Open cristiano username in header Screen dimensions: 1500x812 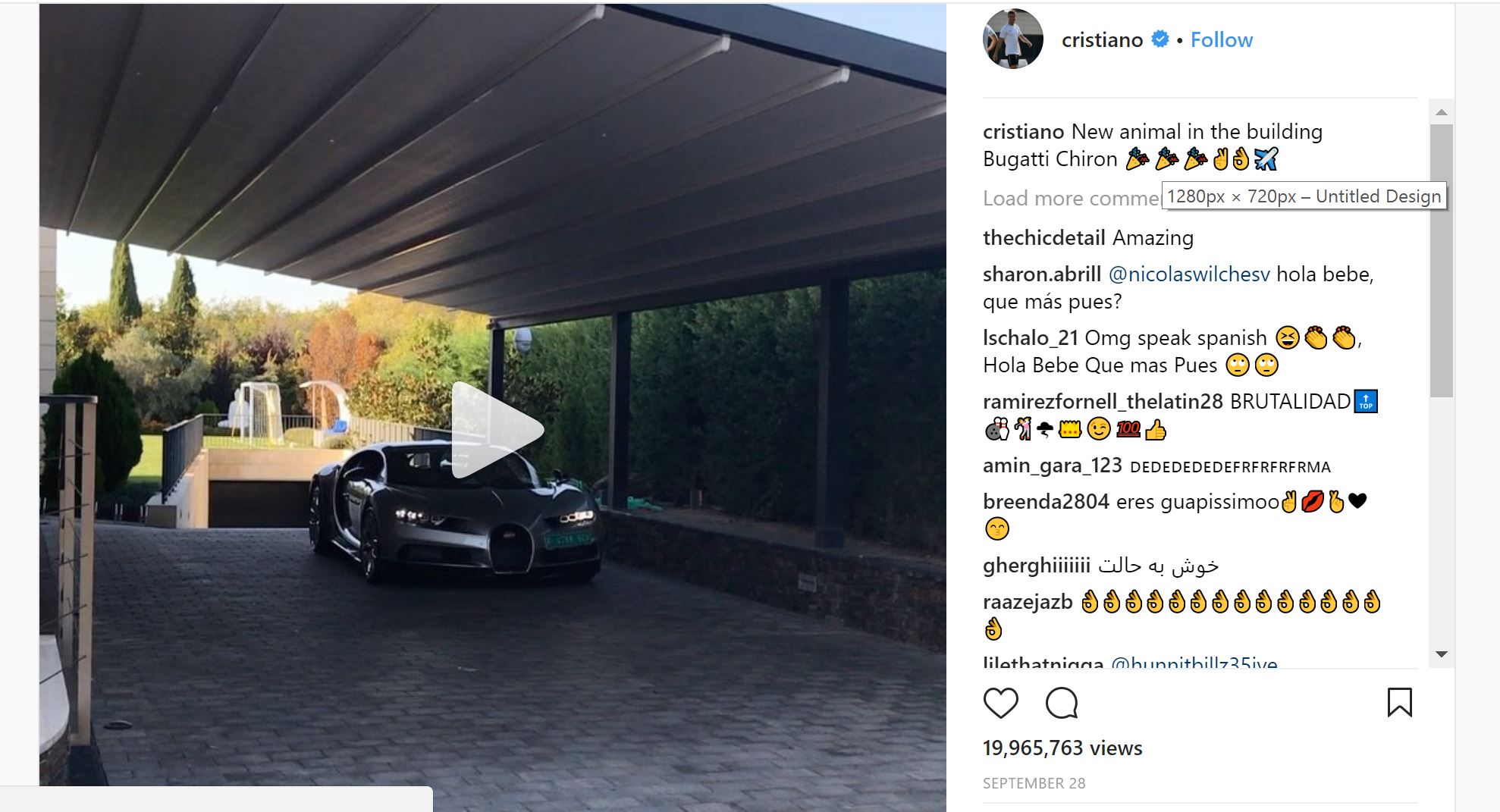coord(1102,39)
